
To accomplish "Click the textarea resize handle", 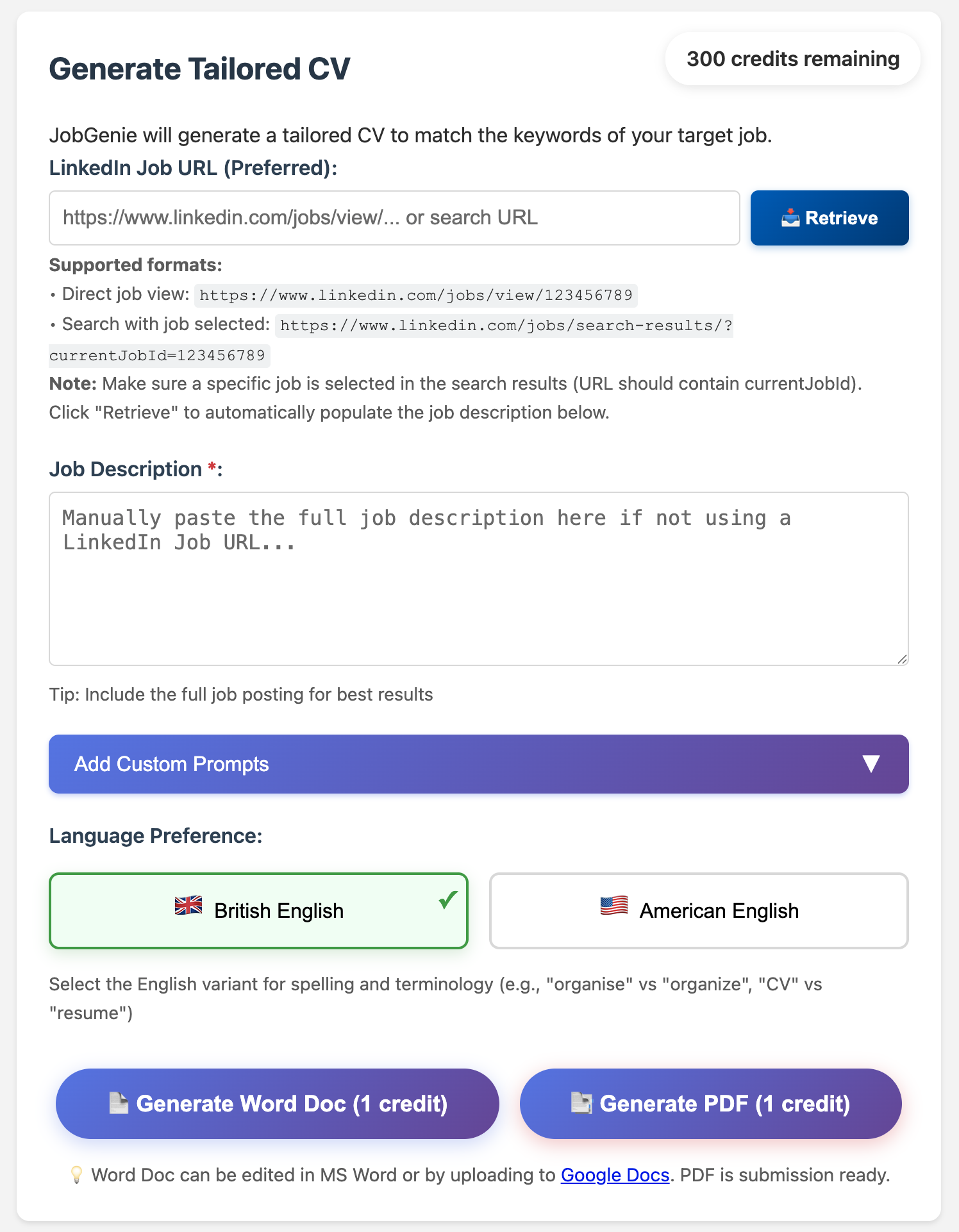I will [902, 659].
